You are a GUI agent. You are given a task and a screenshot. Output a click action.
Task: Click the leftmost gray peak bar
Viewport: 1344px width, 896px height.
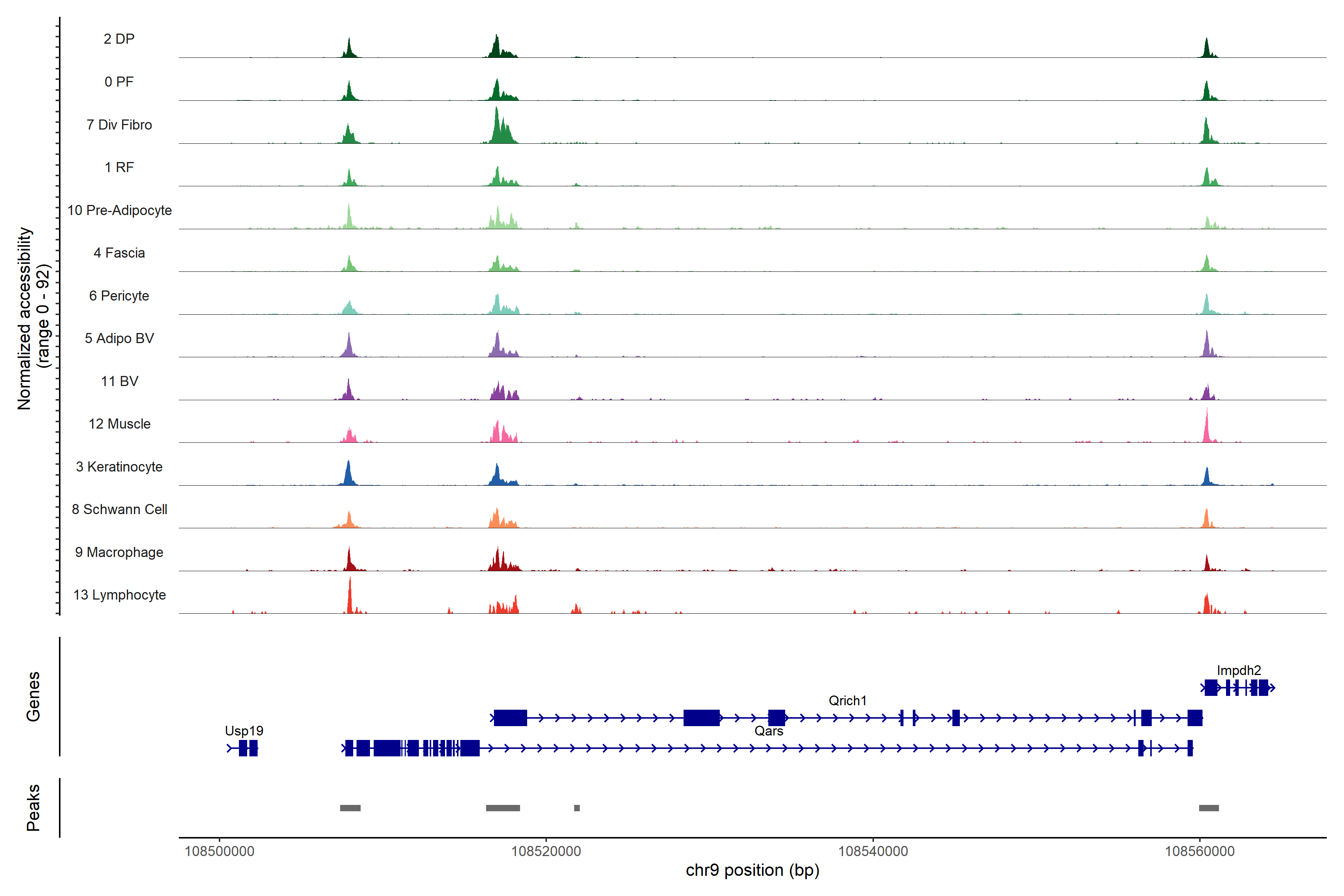(350, 808)
